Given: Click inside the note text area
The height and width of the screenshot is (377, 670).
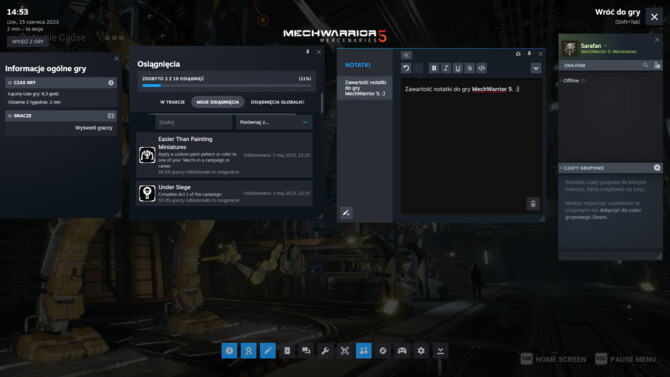Looking at the screenshot, I should [471, 145].
